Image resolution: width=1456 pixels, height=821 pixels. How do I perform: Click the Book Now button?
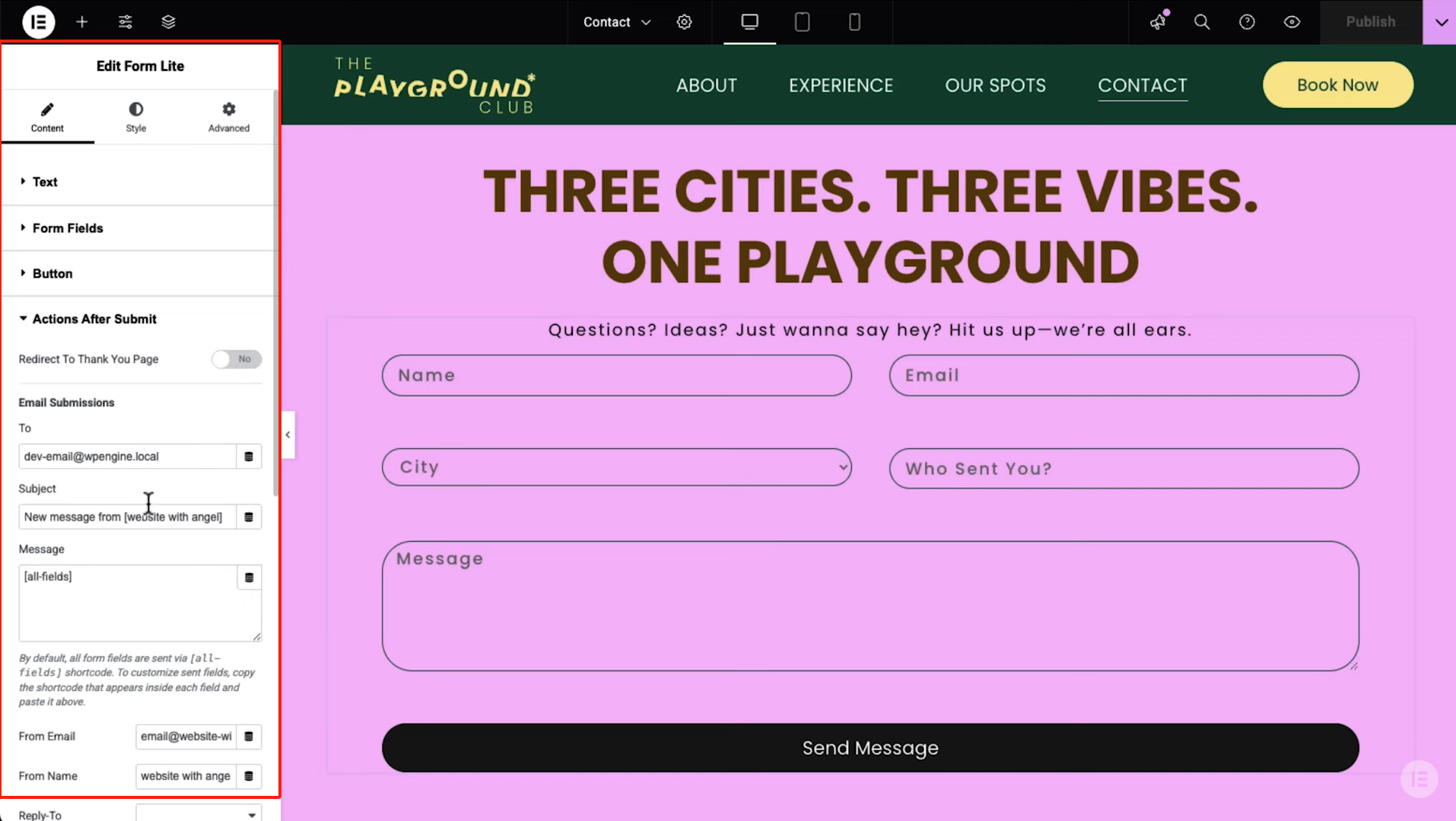click(1337, 85)
